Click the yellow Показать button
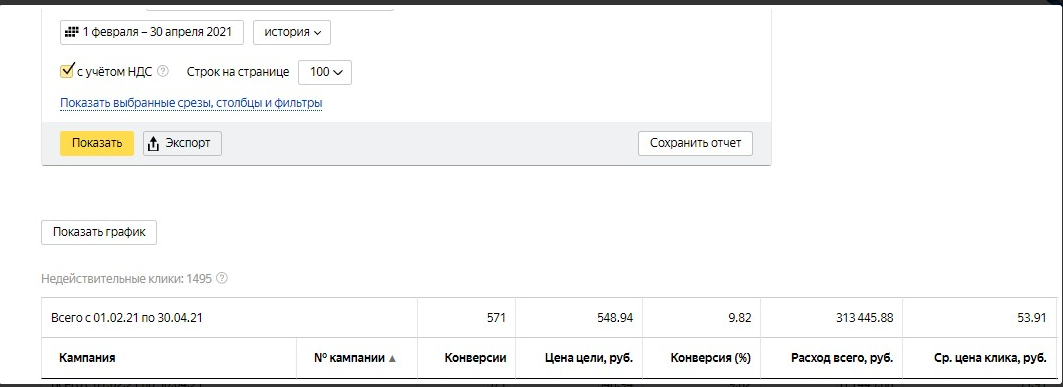 97,143
